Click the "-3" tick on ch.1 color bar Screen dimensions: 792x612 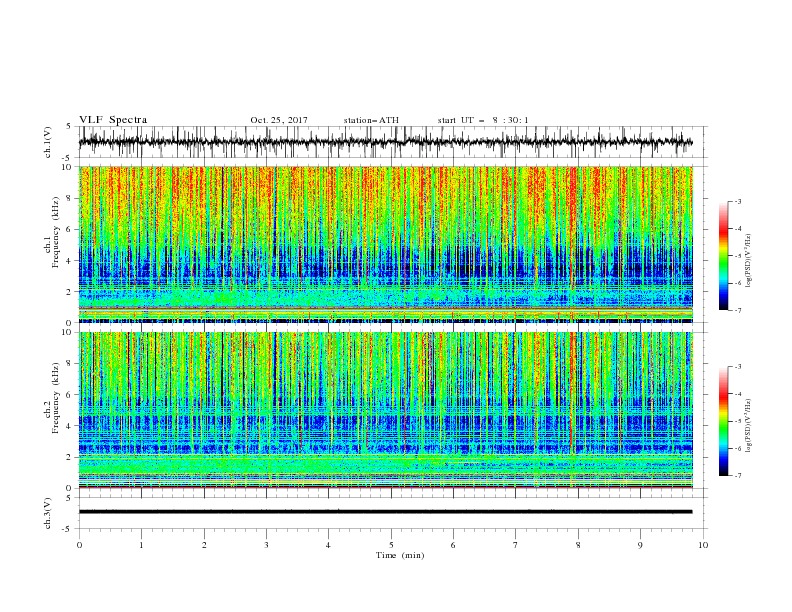coord(738,201)
